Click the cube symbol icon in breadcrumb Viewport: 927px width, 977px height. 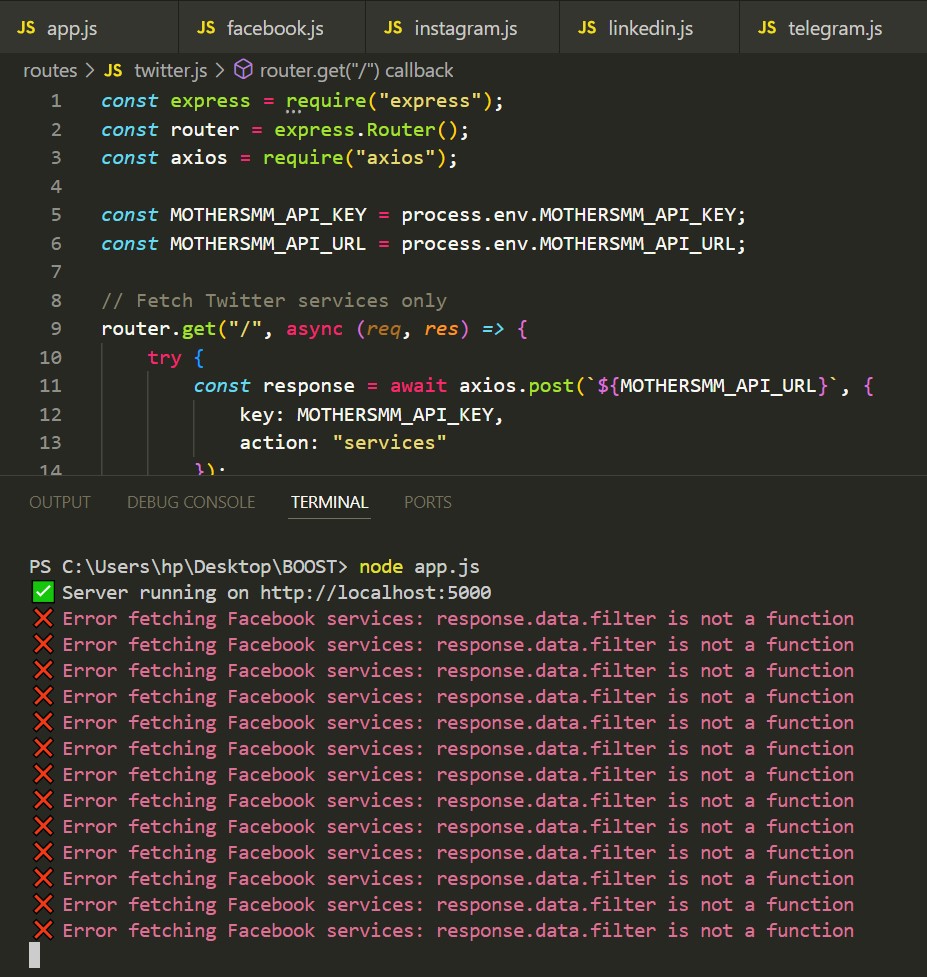point(243,70)
